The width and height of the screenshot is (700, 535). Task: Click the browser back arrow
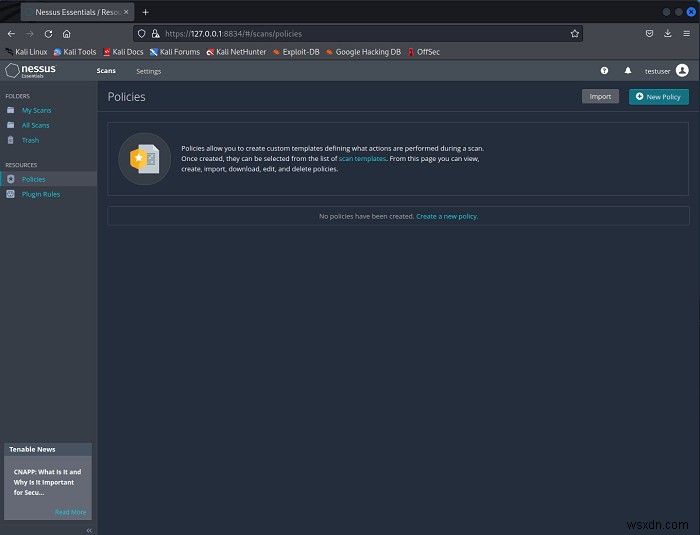(x=12, y=34)
